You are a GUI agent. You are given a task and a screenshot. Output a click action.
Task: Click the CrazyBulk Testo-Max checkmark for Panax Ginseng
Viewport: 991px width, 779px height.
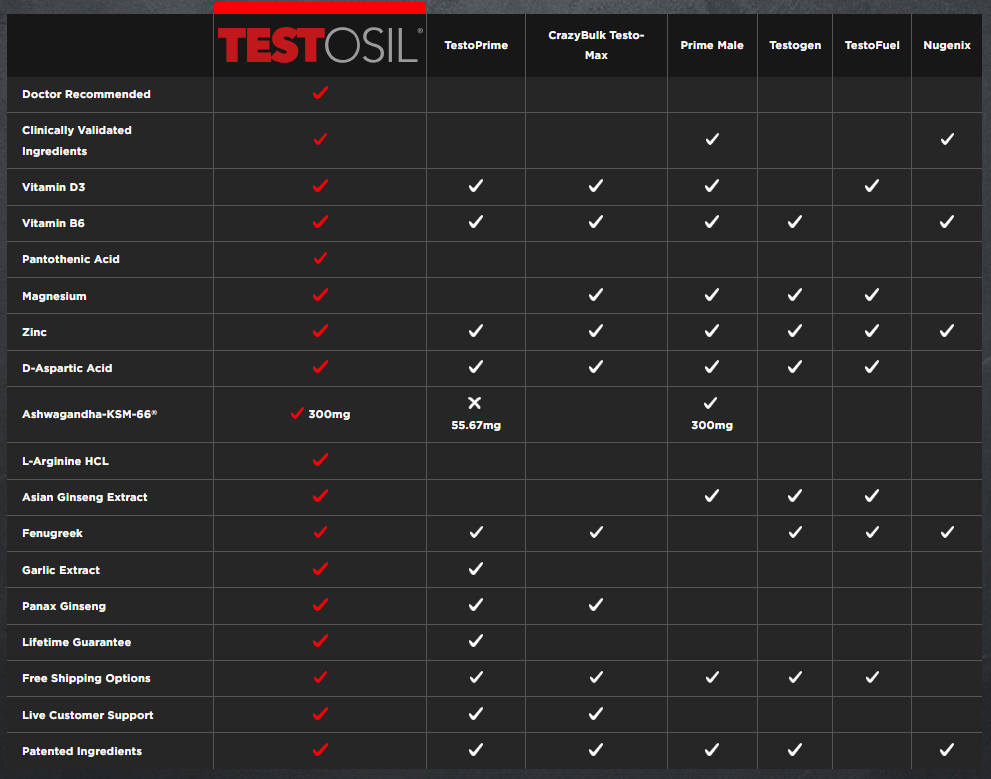596,605
